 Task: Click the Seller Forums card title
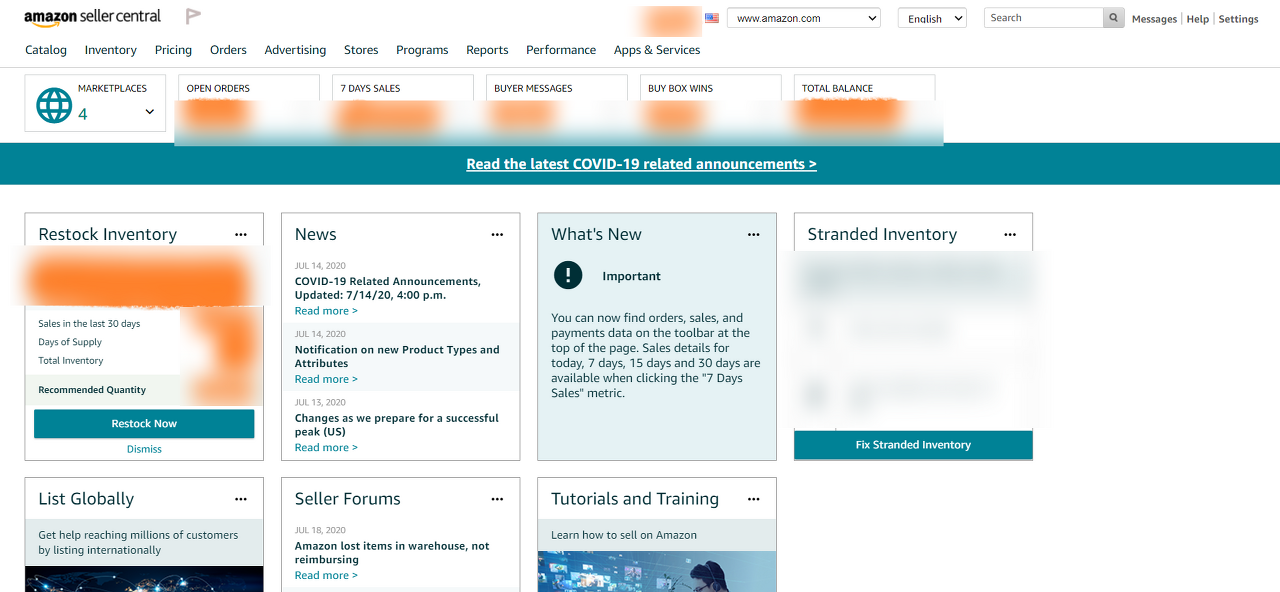pos(348,499)
